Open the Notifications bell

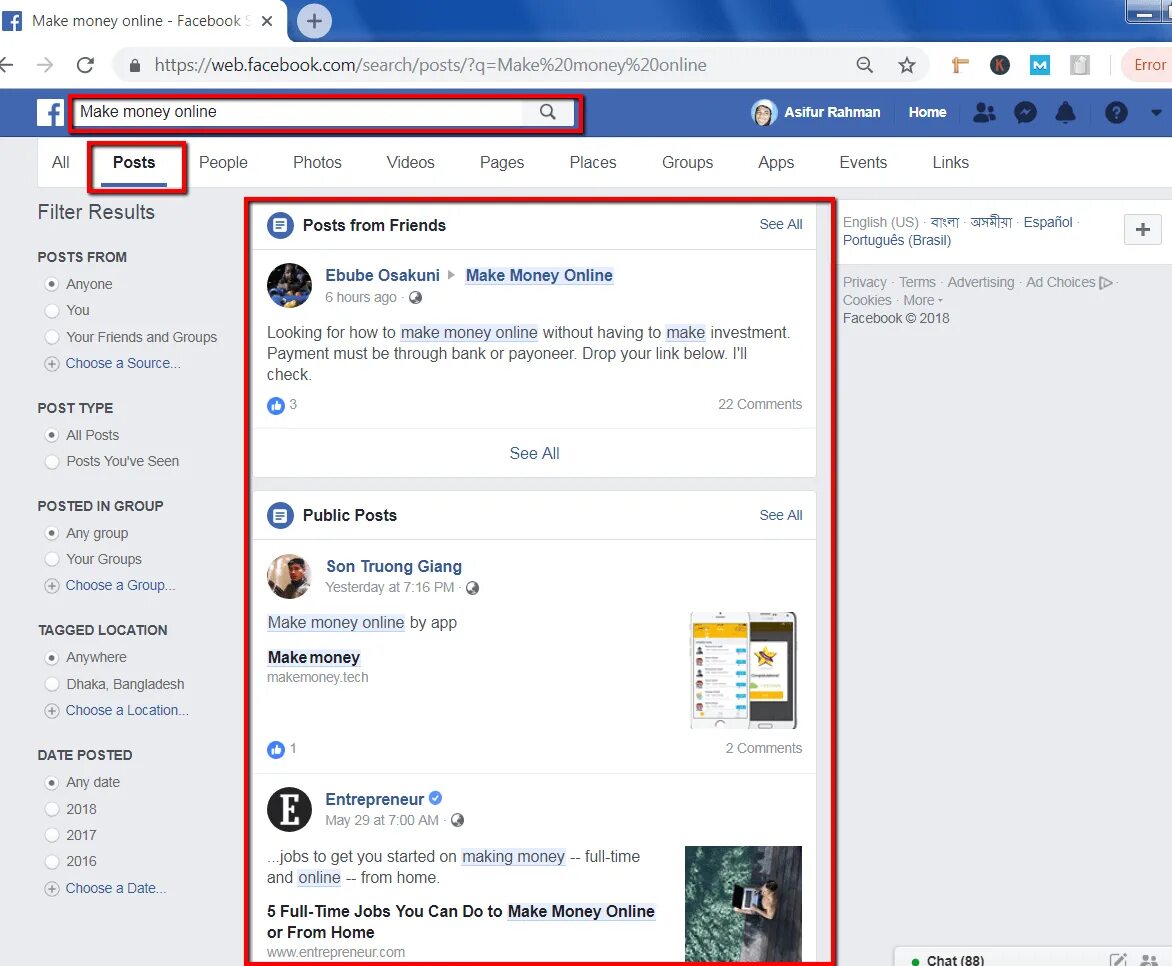(1065, 113)
